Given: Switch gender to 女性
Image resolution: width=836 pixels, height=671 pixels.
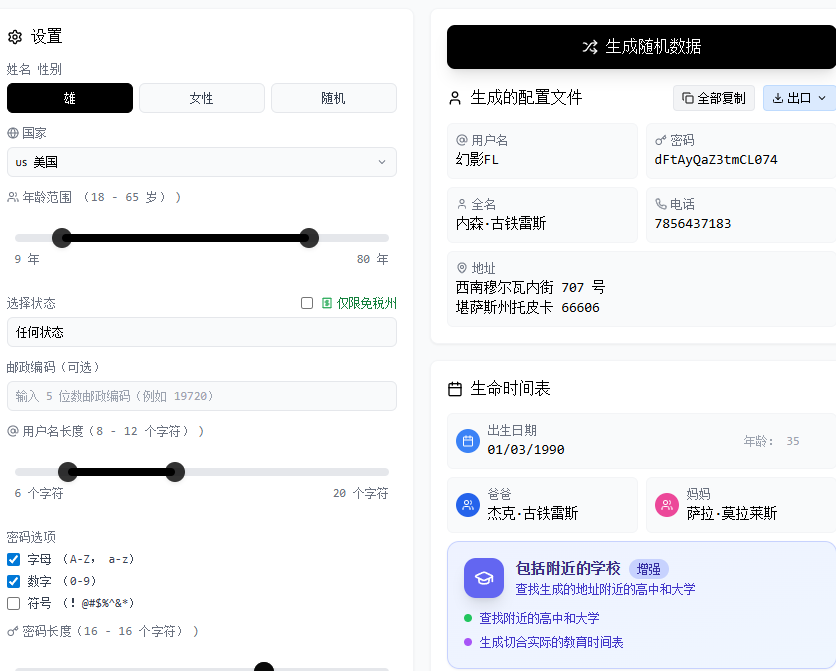Looking at the screenshot, I should [201, 98].
